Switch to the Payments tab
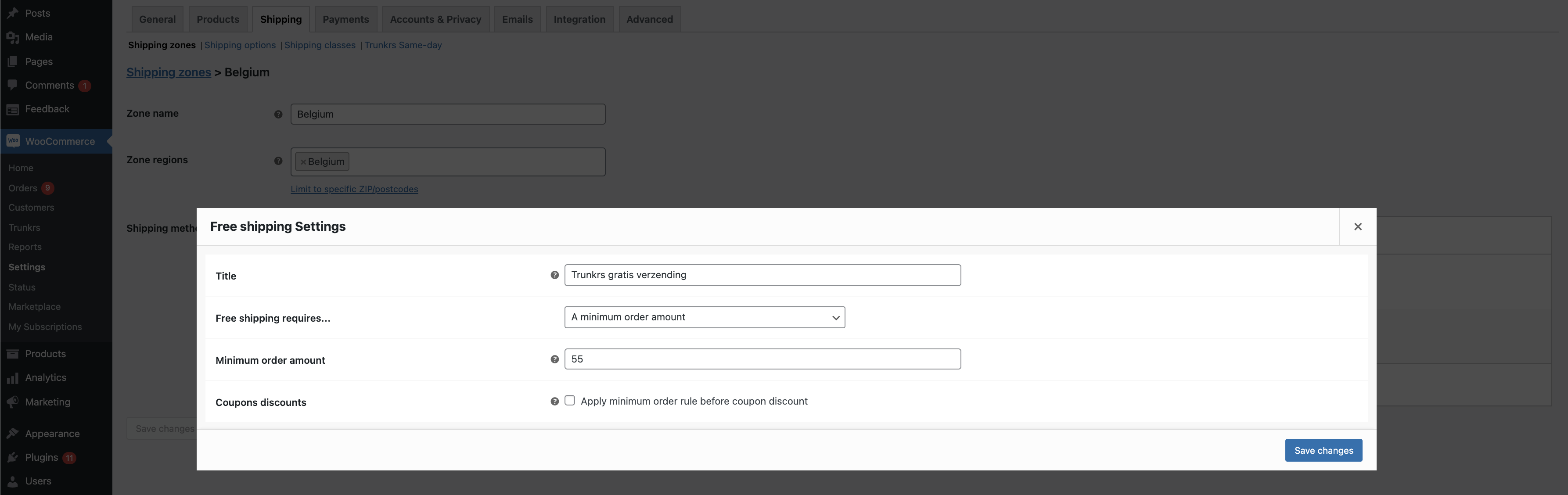This screenshot has height=495, width=1568. click(x=345, y=18)
